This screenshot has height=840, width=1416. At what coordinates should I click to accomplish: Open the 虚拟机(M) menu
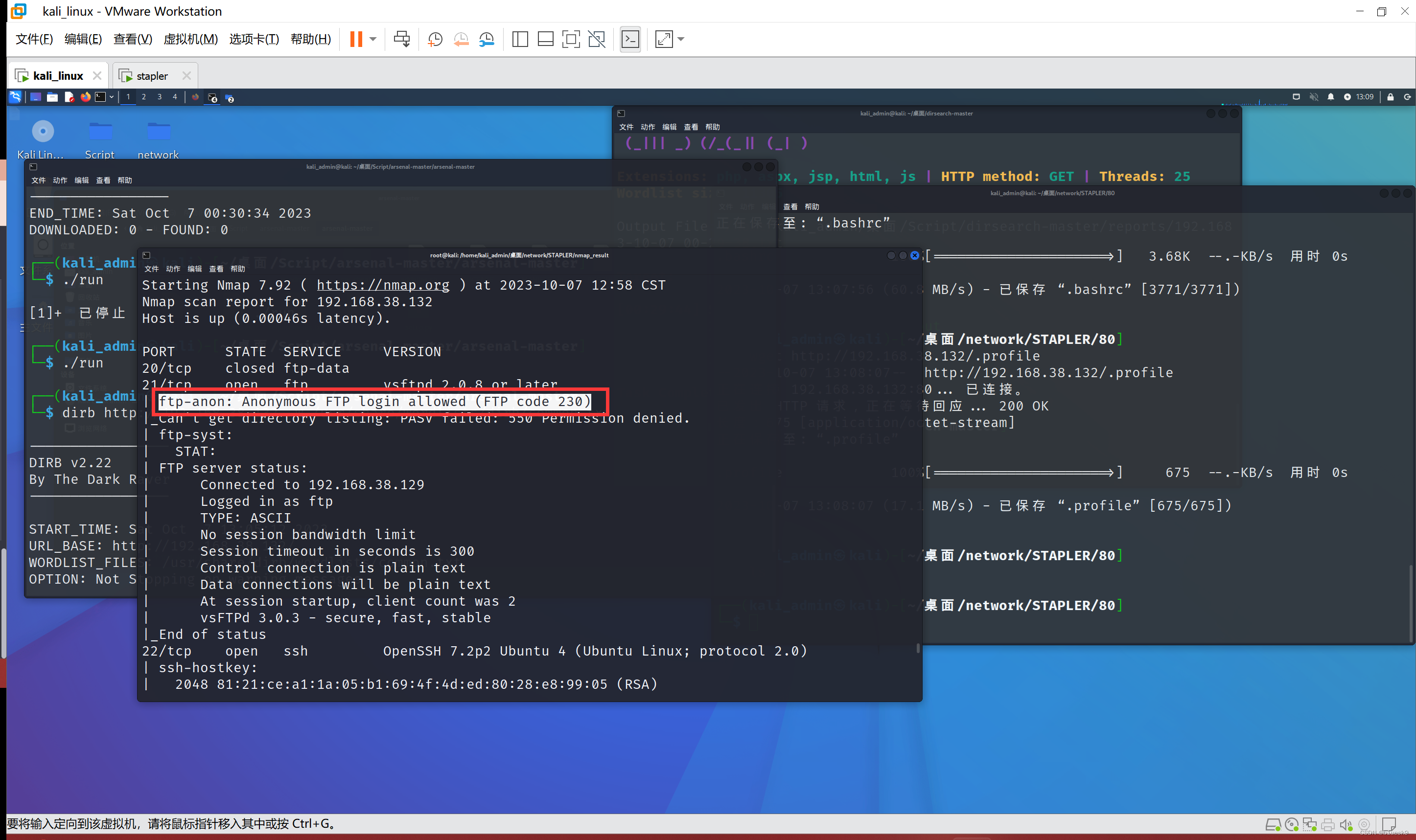pyautogui.click(x=191, y=39)
